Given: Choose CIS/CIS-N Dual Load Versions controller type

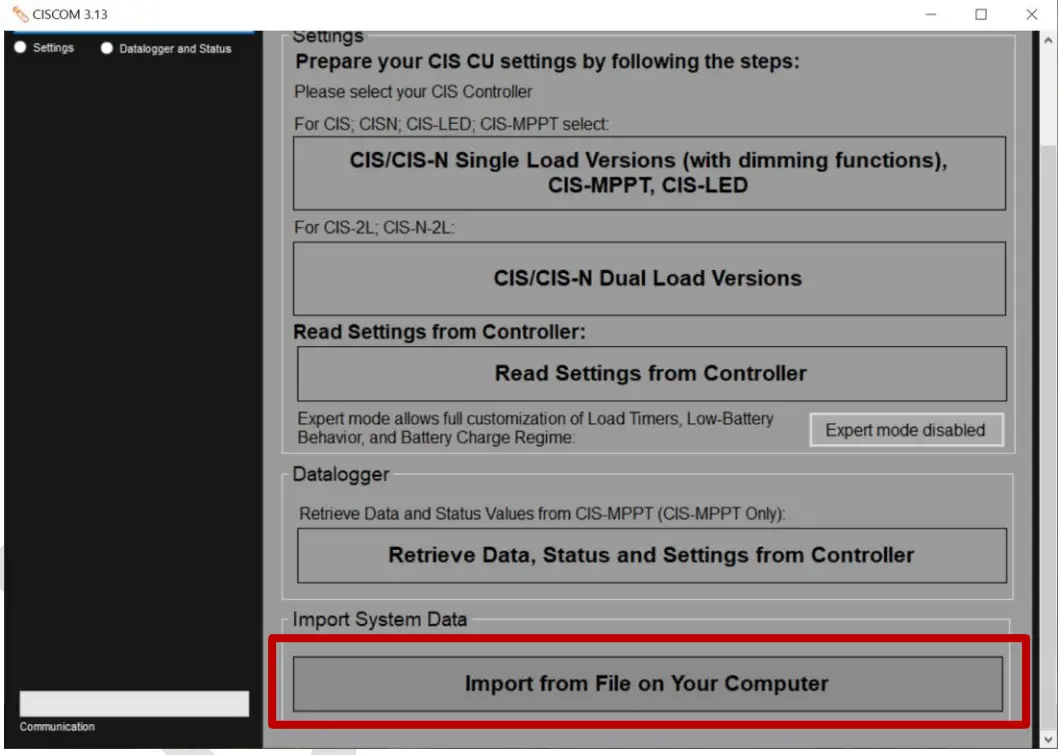Looking at the screenshot, I should (649, 278).
